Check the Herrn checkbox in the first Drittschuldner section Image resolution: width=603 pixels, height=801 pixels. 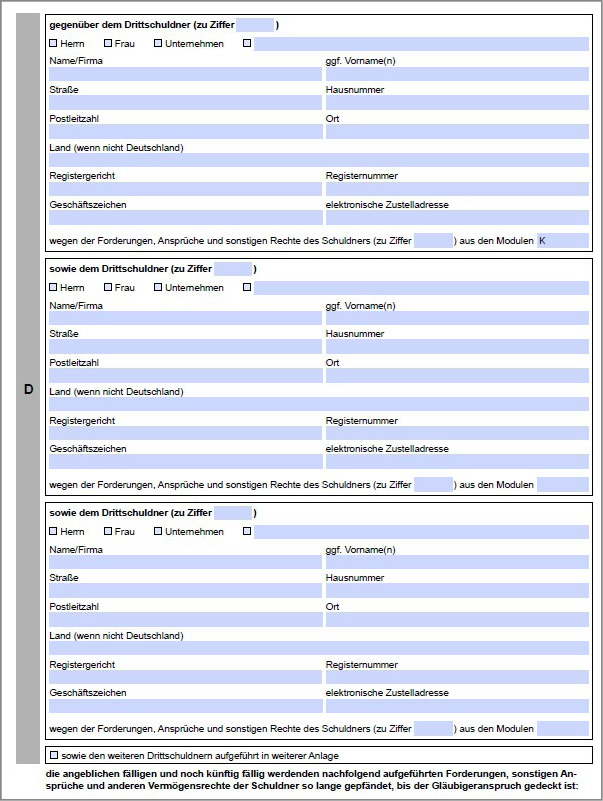click(x=54, y=44)
